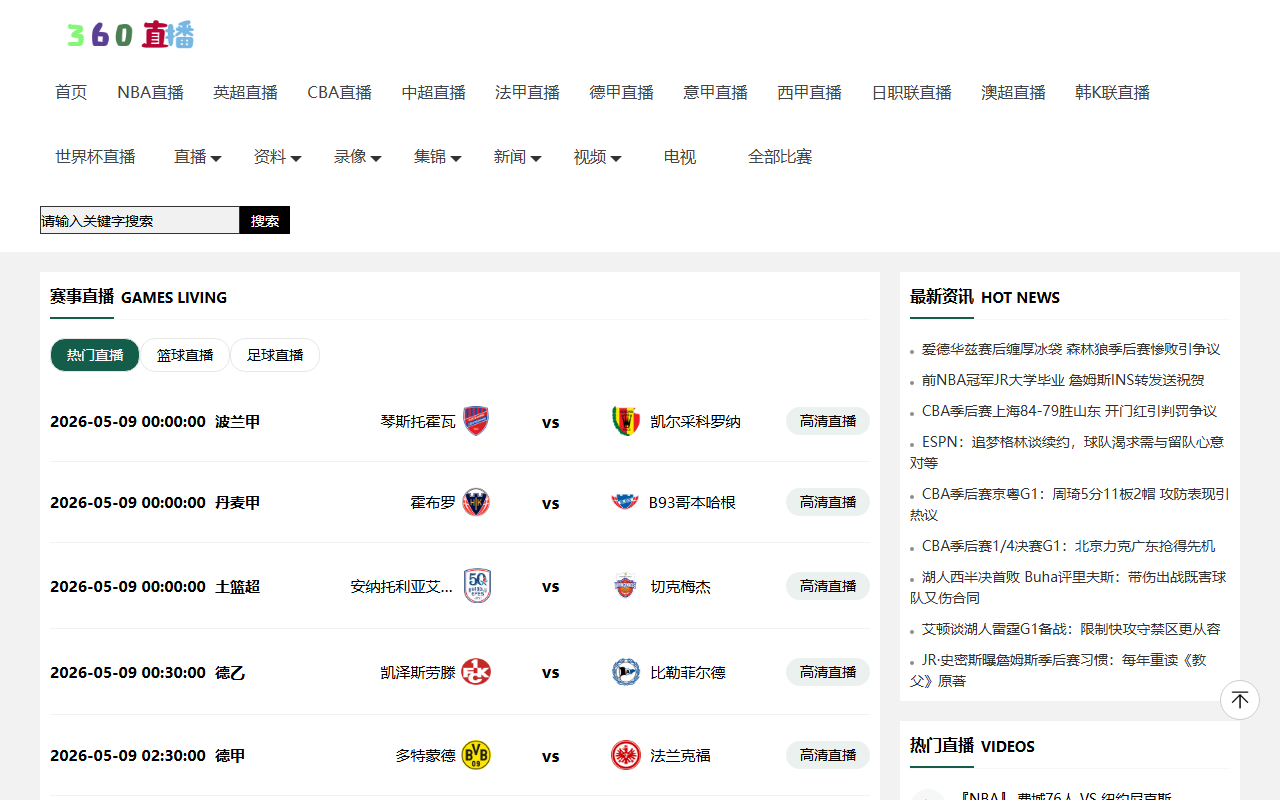Click team name 凯尔采科罗纳
The width and height of the screenshot is (1280, 800).
[696, 422]
